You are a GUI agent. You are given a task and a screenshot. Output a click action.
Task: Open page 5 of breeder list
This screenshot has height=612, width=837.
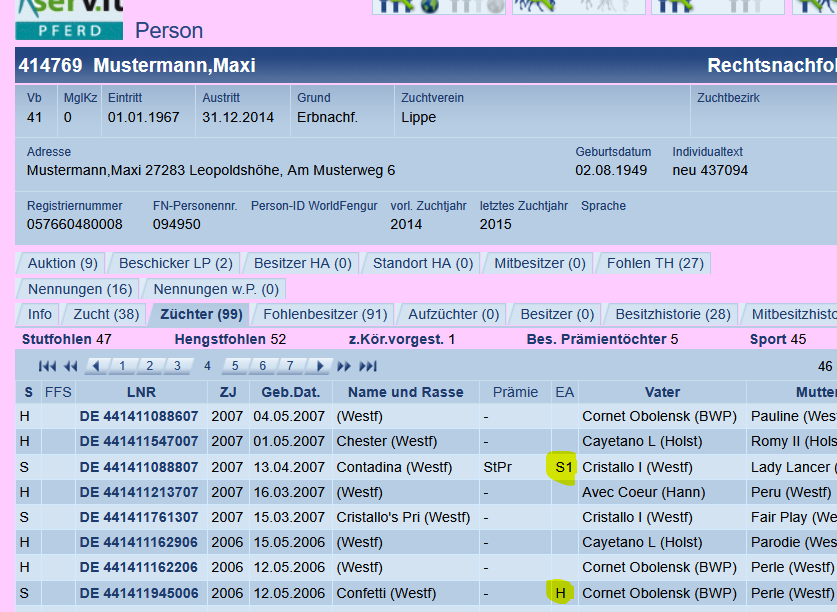click(x=234, y=366)
